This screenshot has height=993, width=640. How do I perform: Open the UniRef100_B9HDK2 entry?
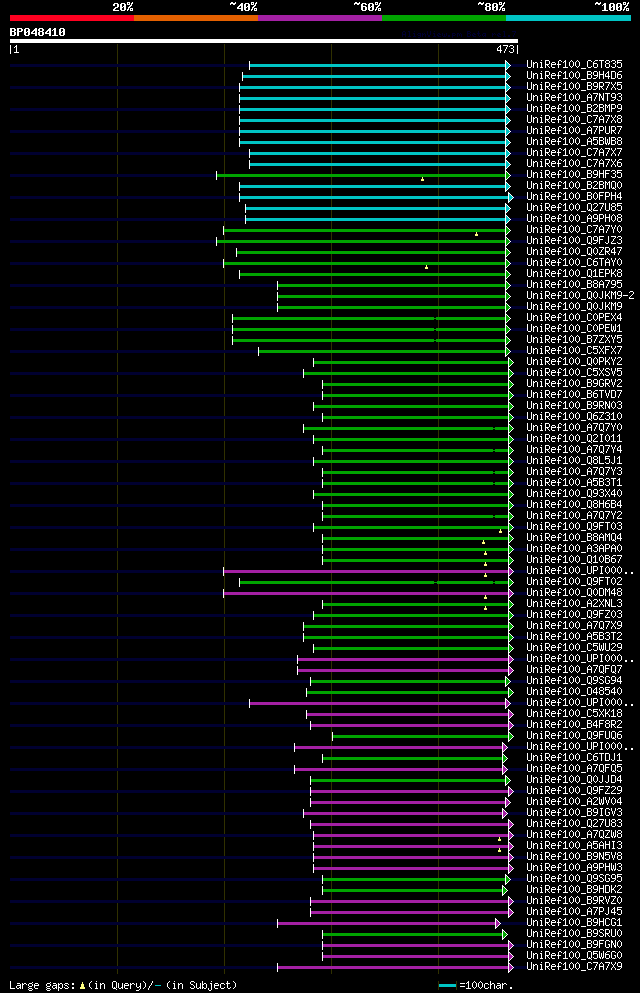click(574, 890)
